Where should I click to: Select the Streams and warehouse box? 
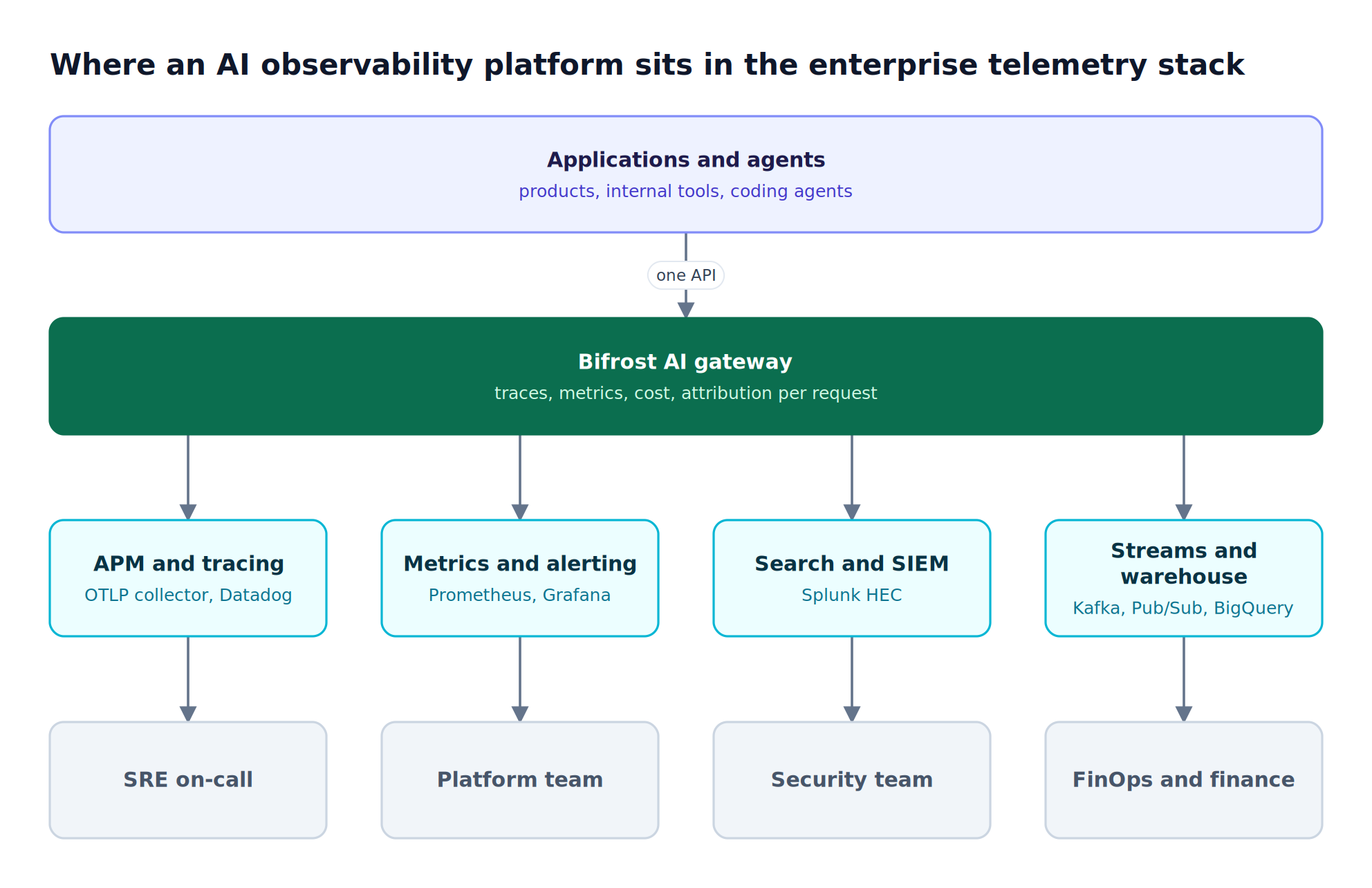1184,578
